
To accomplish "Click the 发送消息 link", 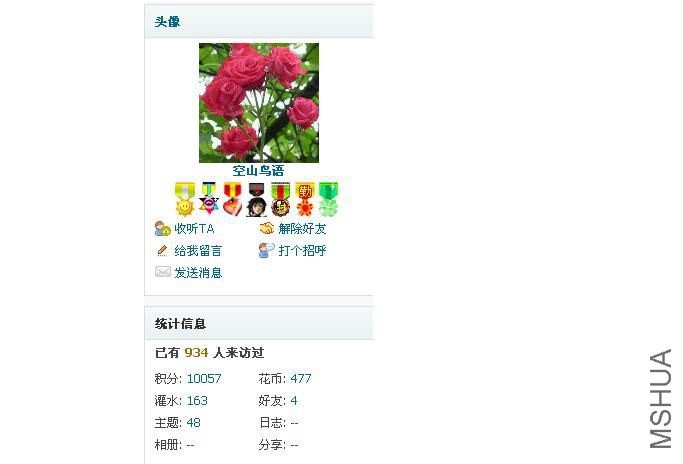I will [198, 273].
